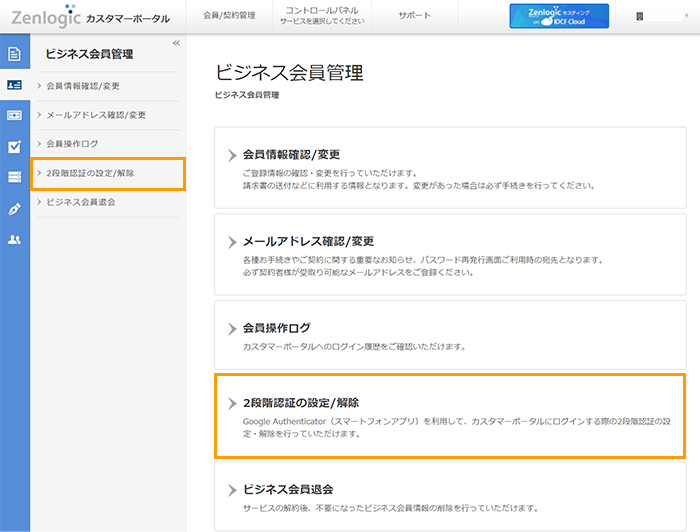700x532 pixels.
Task: Select the member ID card sidebar icon
Action: [x=15, y=85]
